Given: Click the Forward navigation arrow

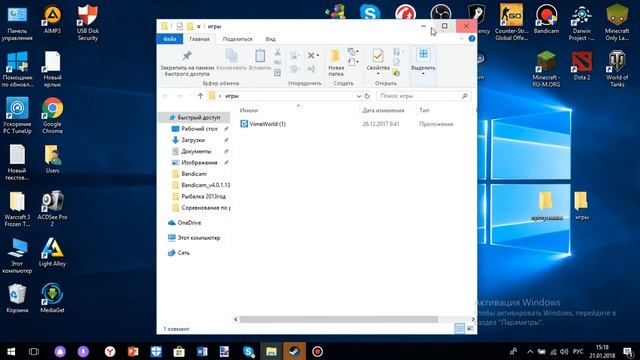Looking at the screenshot, I should click(180, 96).
